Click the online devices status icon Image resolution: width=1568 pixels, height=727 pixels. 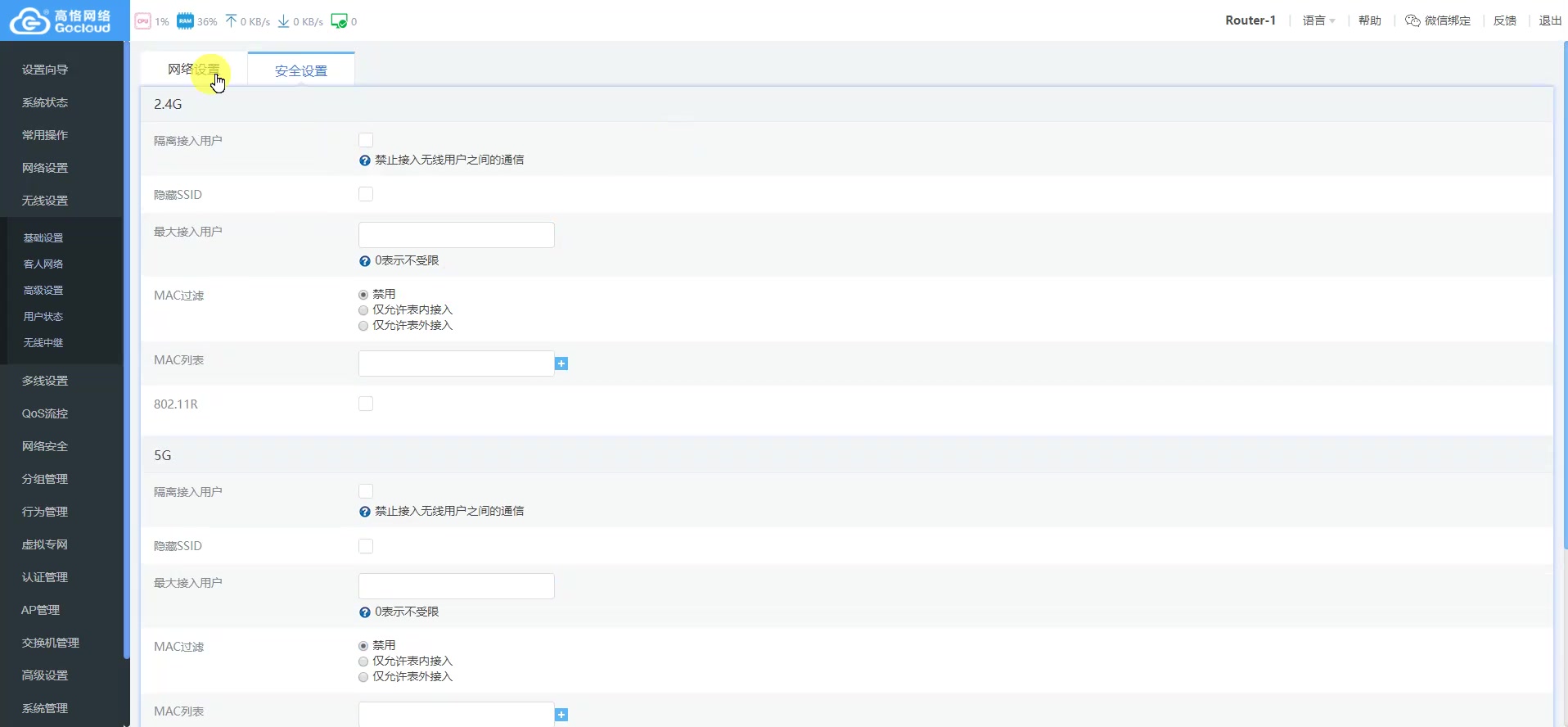pyautogui.click(x=339, y=21)
